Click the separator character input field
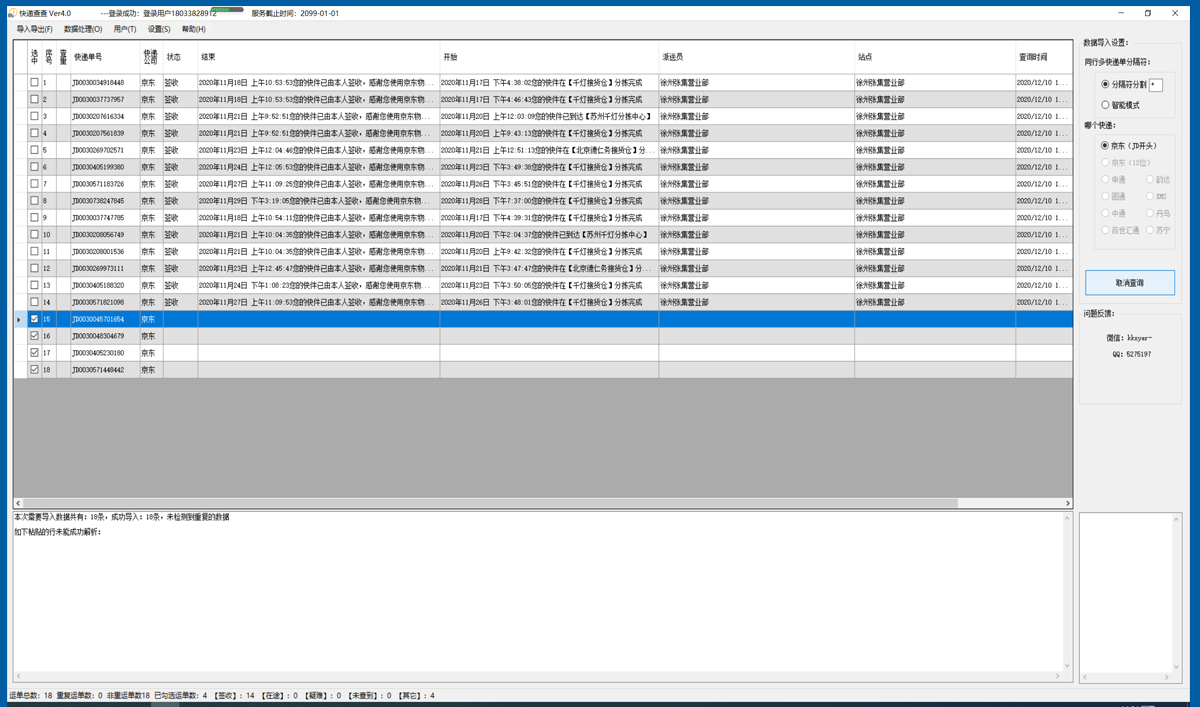The image size is (1200, 707). point(1156,85)
